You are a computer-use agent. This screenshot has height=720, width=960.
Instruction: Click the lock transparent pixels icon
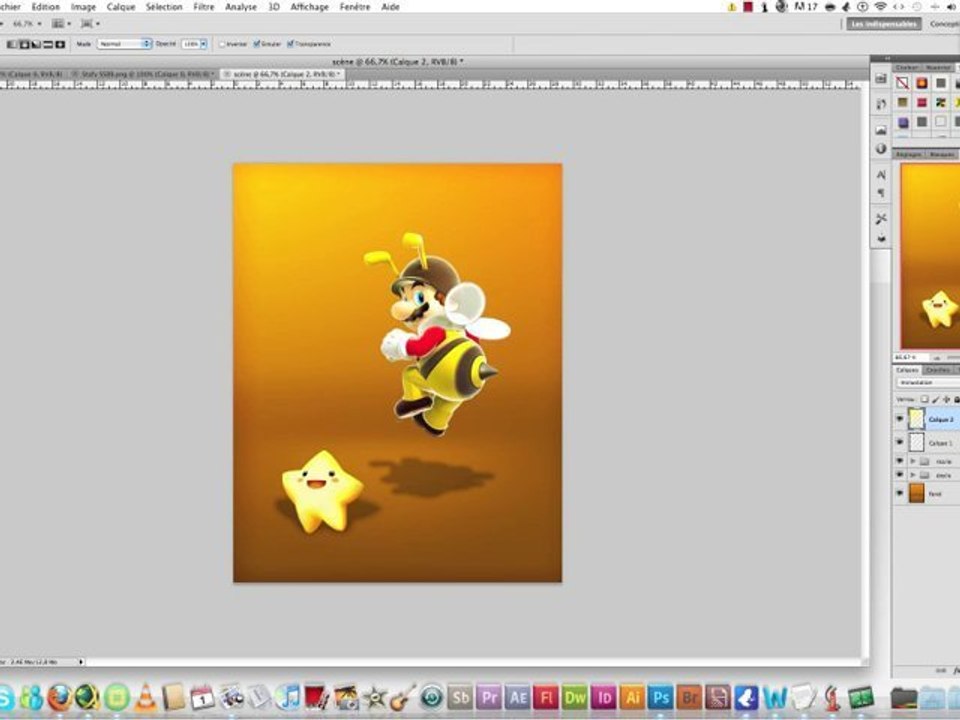924,400
